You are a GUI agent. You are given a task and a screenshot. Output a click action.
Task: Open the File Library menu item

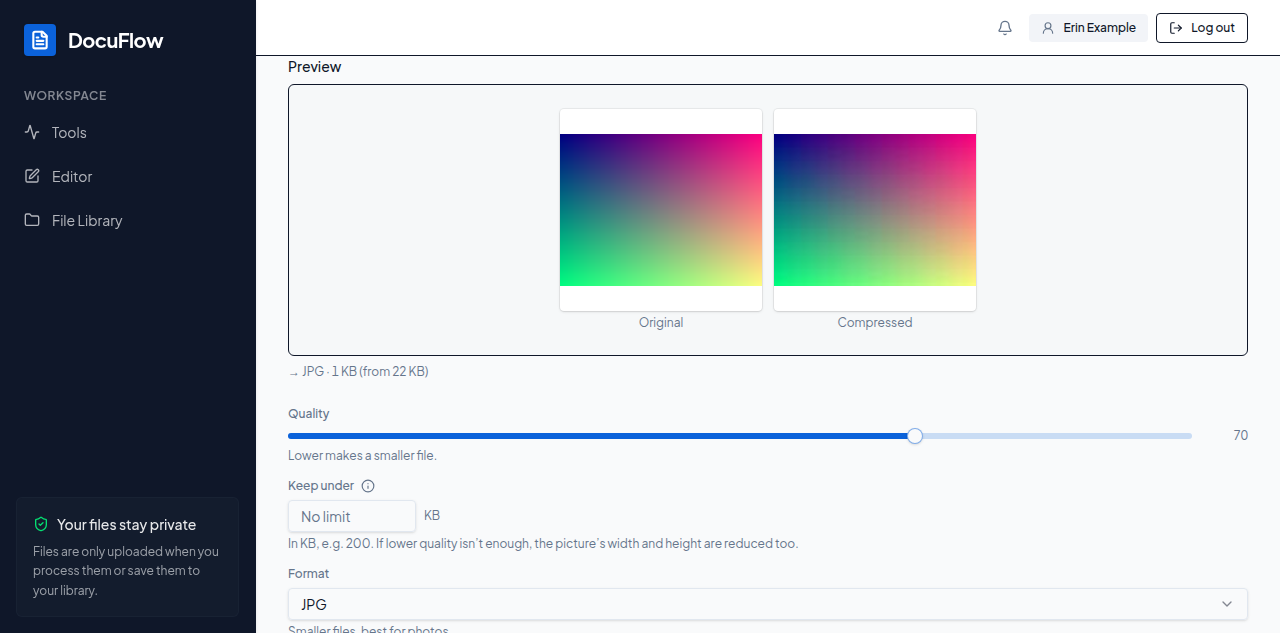tap(128, 220)
